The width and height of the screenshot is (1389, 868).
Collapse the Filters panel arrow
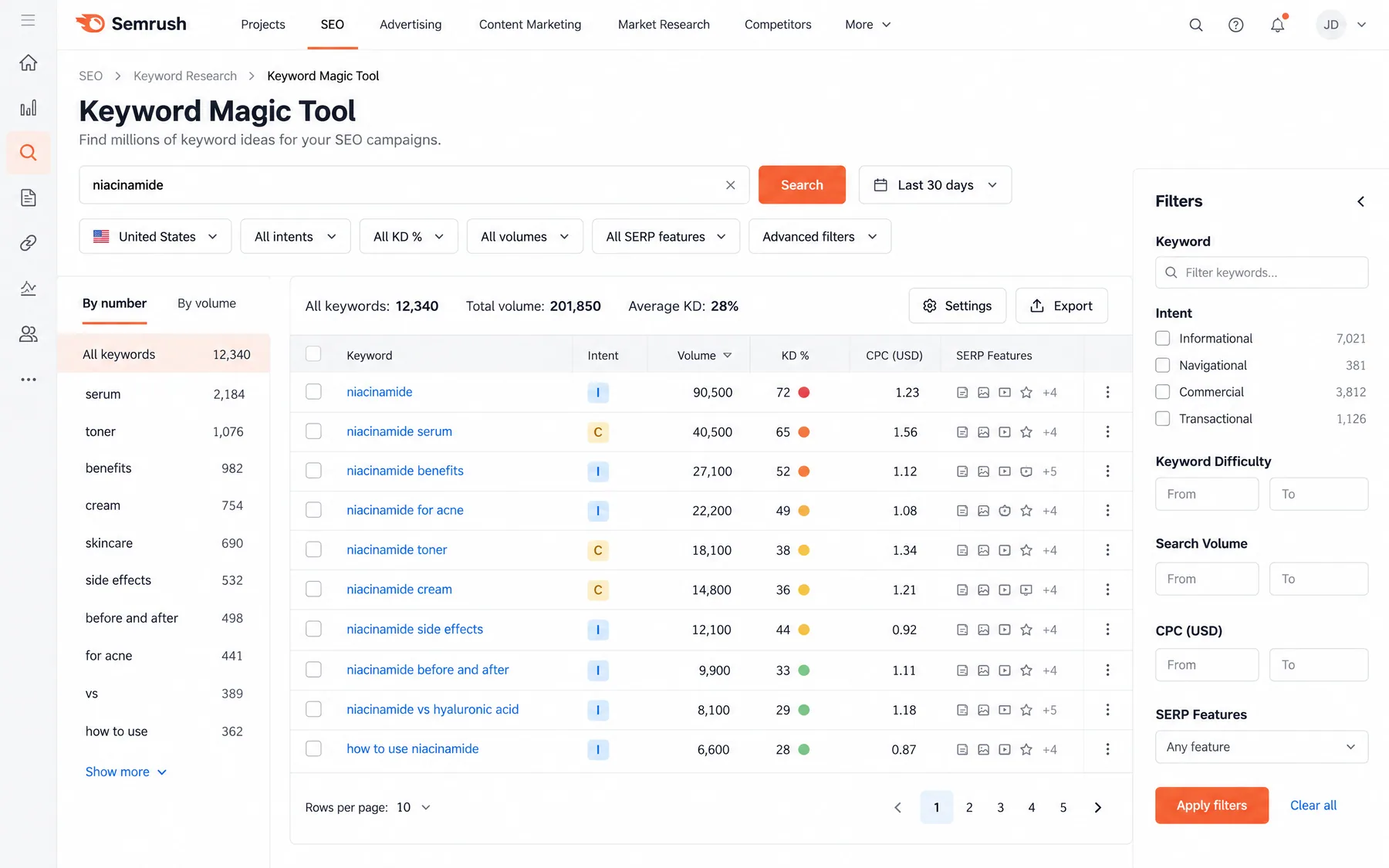pos(1360,201)
